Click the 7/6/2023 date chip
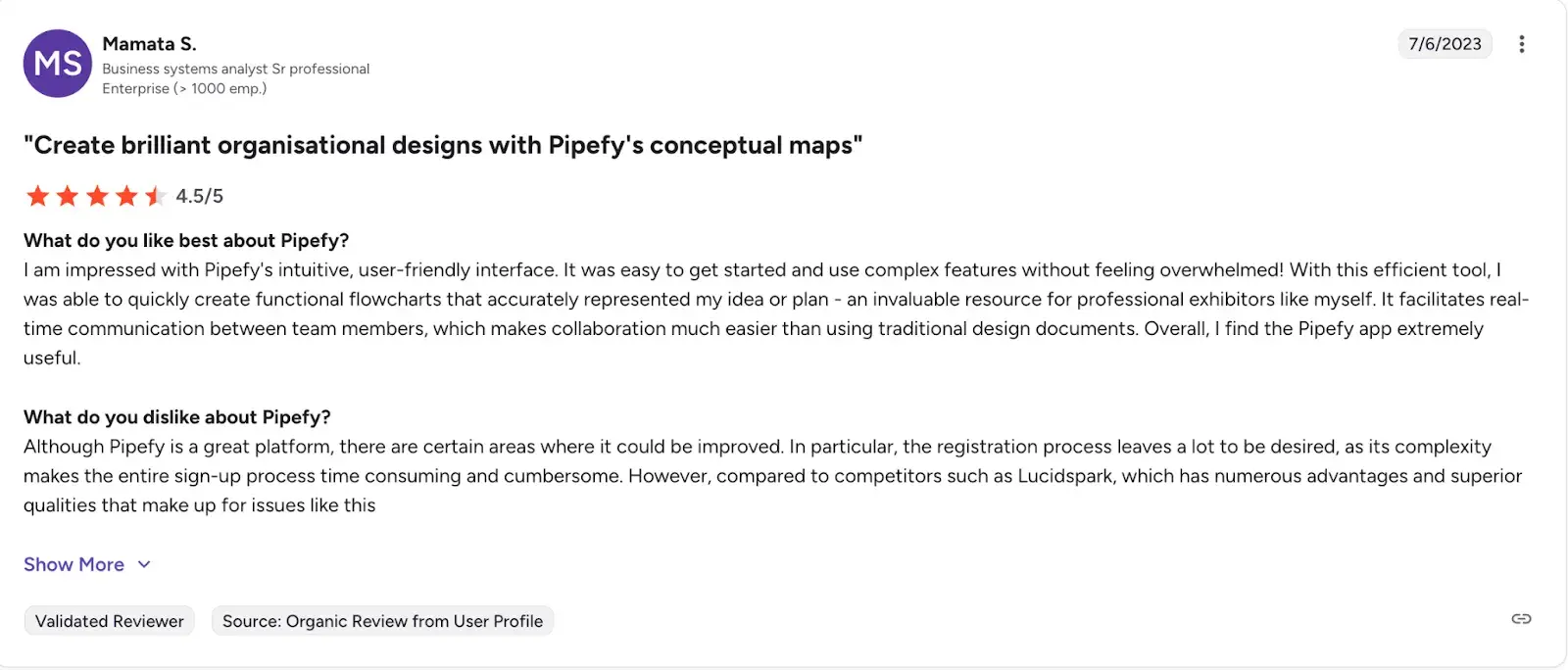 coord(1445,43)
